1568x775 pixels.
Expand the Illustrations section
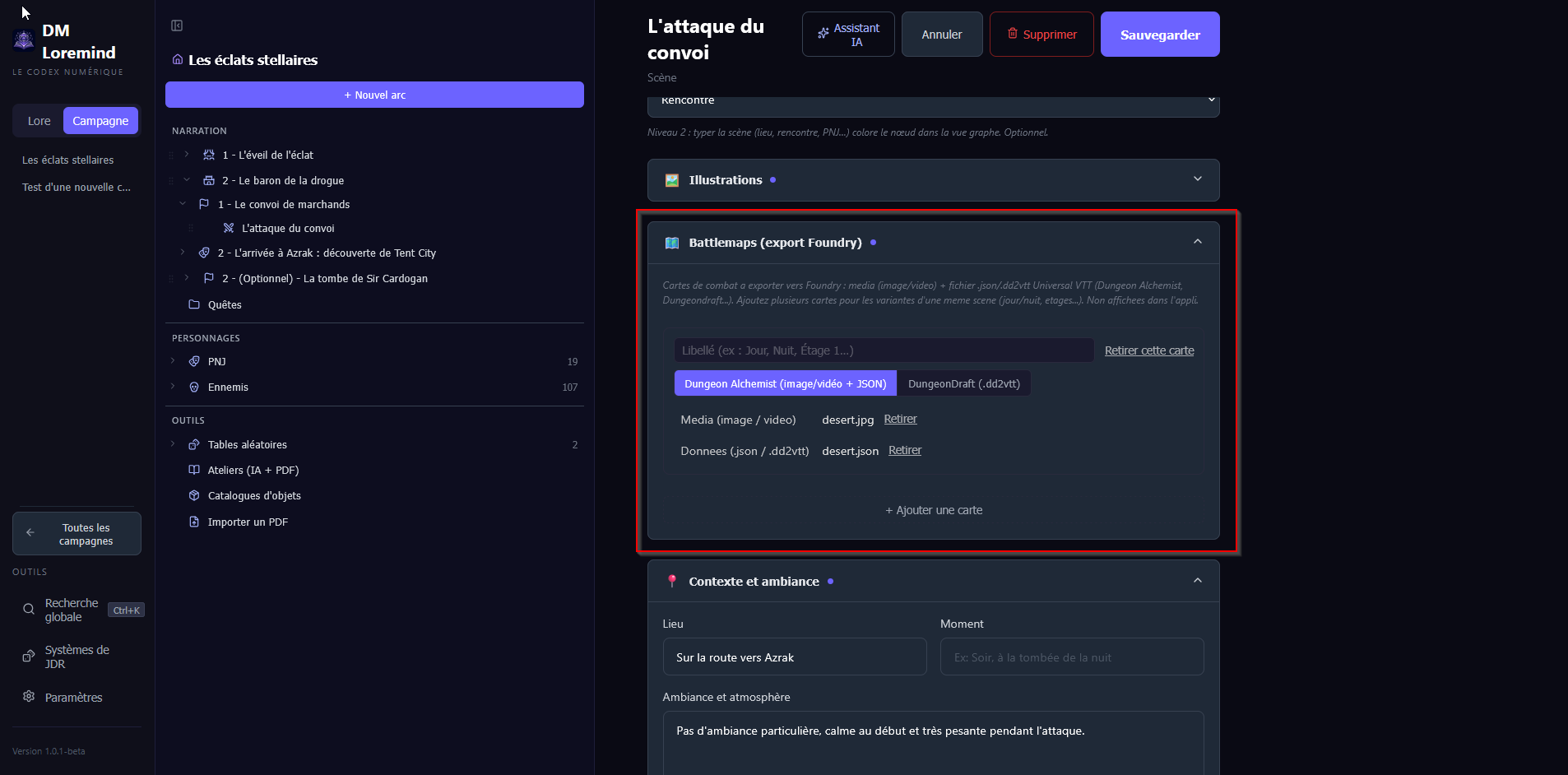[1198, 179]
